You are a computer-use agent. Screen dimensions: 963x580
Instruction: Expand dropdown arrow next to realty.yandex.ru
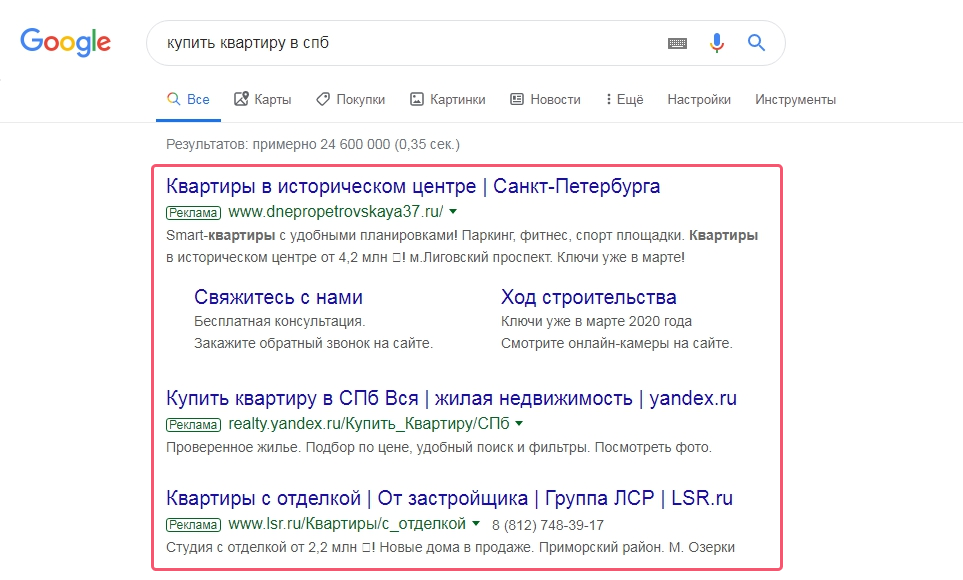pyautogui.click(x=519, y=424)
